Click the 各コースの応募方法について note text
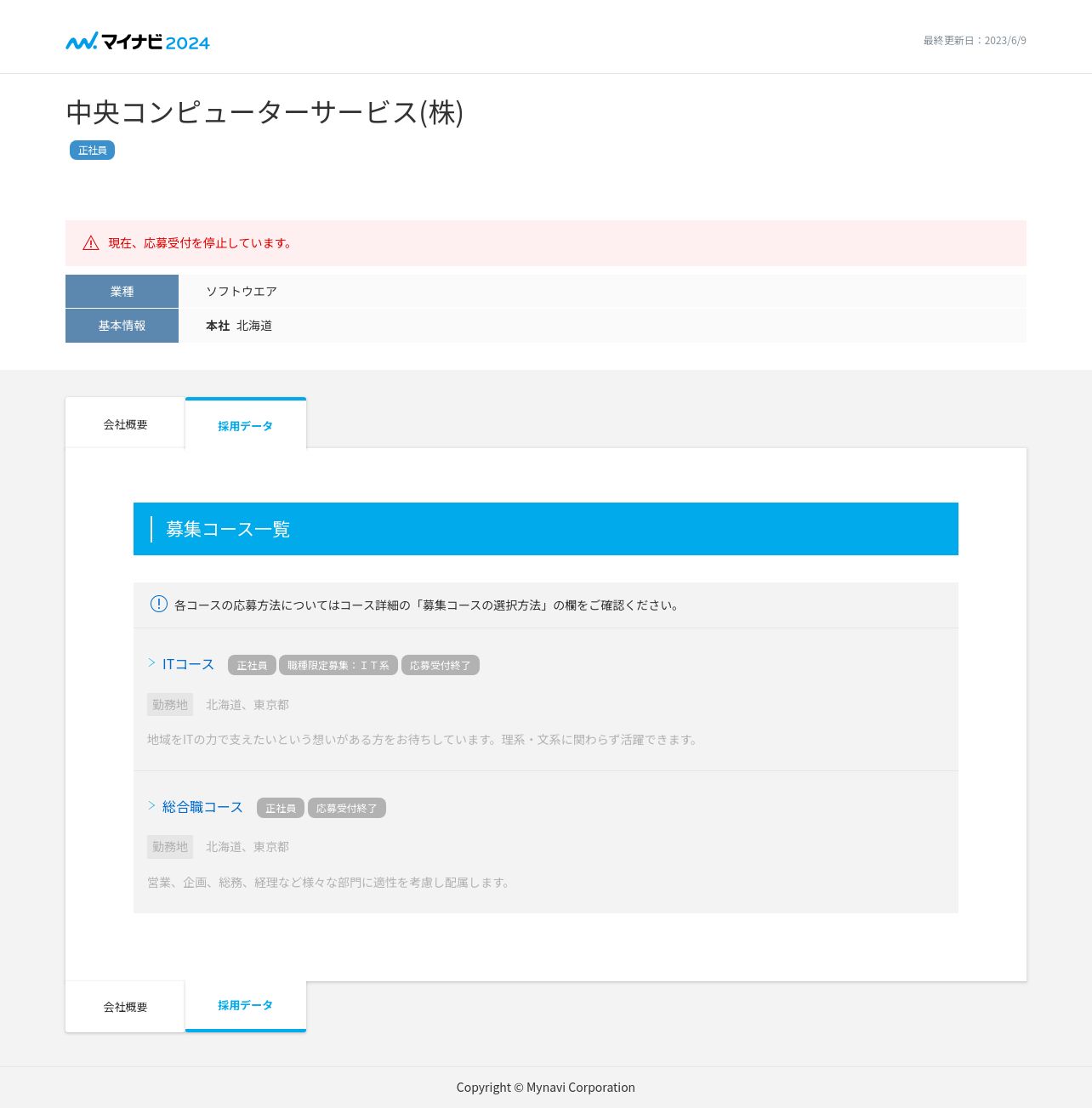 click(x=427, y=605)
